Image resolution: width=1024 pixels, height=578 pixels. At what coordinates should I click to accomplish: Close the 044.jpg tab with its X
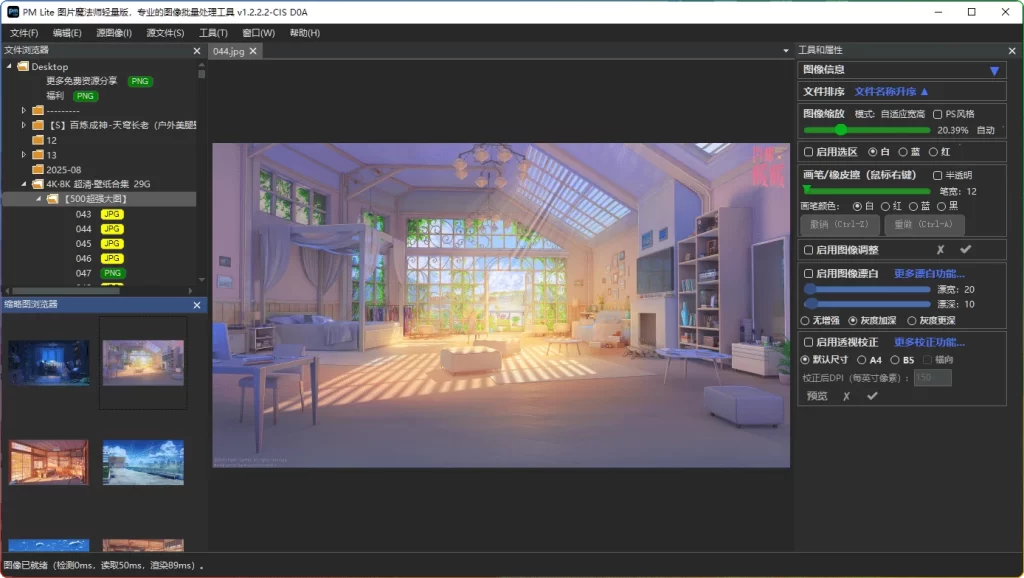click(253, 51)
